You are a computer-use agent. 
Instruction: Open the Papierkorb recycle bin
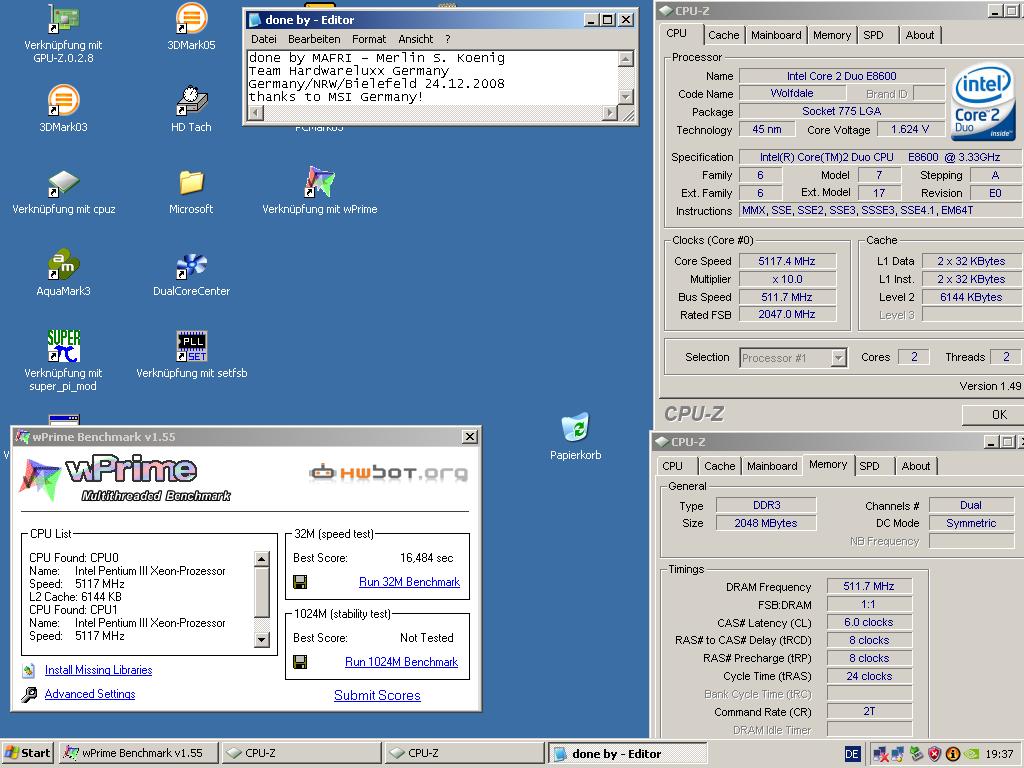(575, 436)
